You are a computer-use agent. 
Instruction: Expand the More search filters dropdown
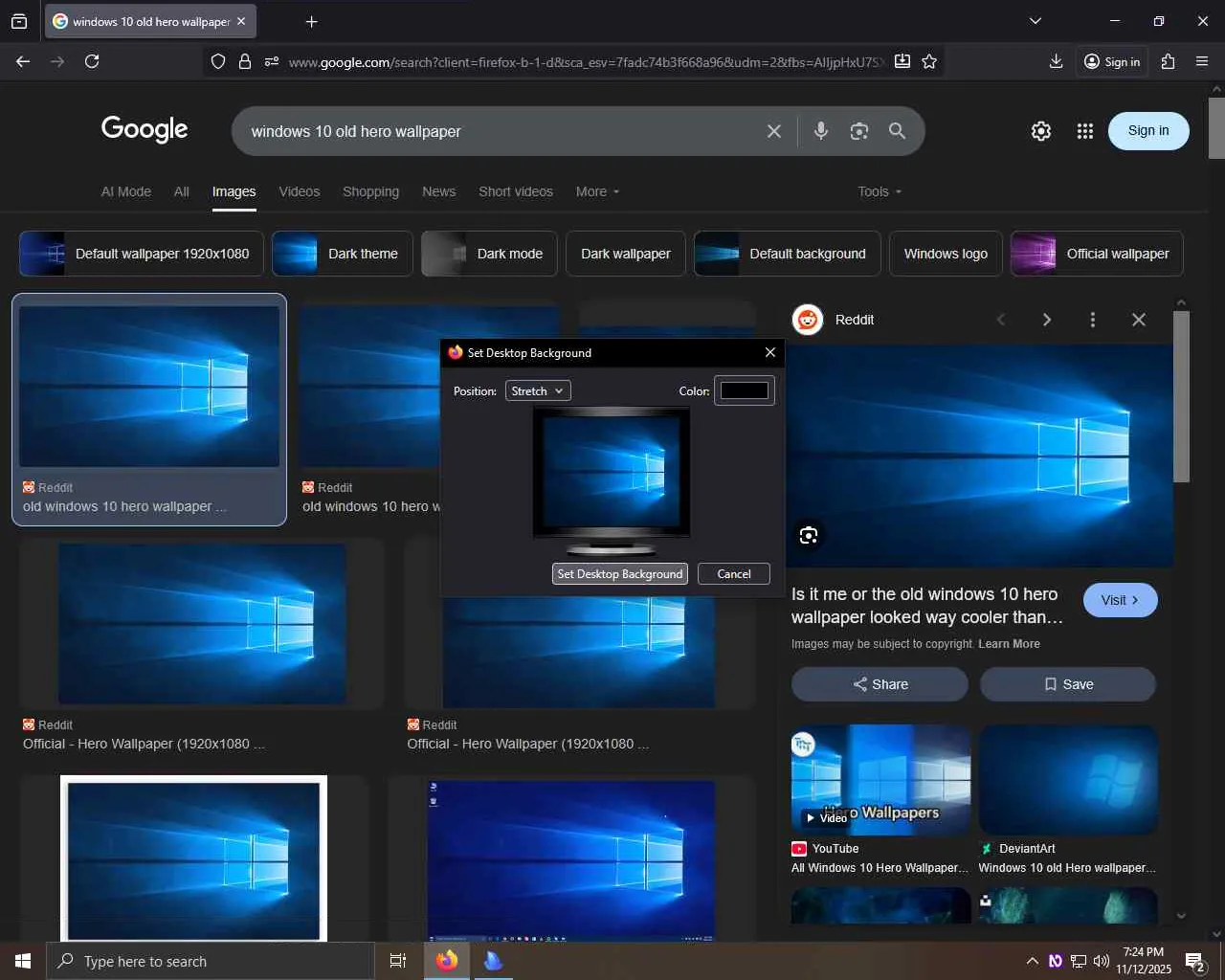(597, 191)
